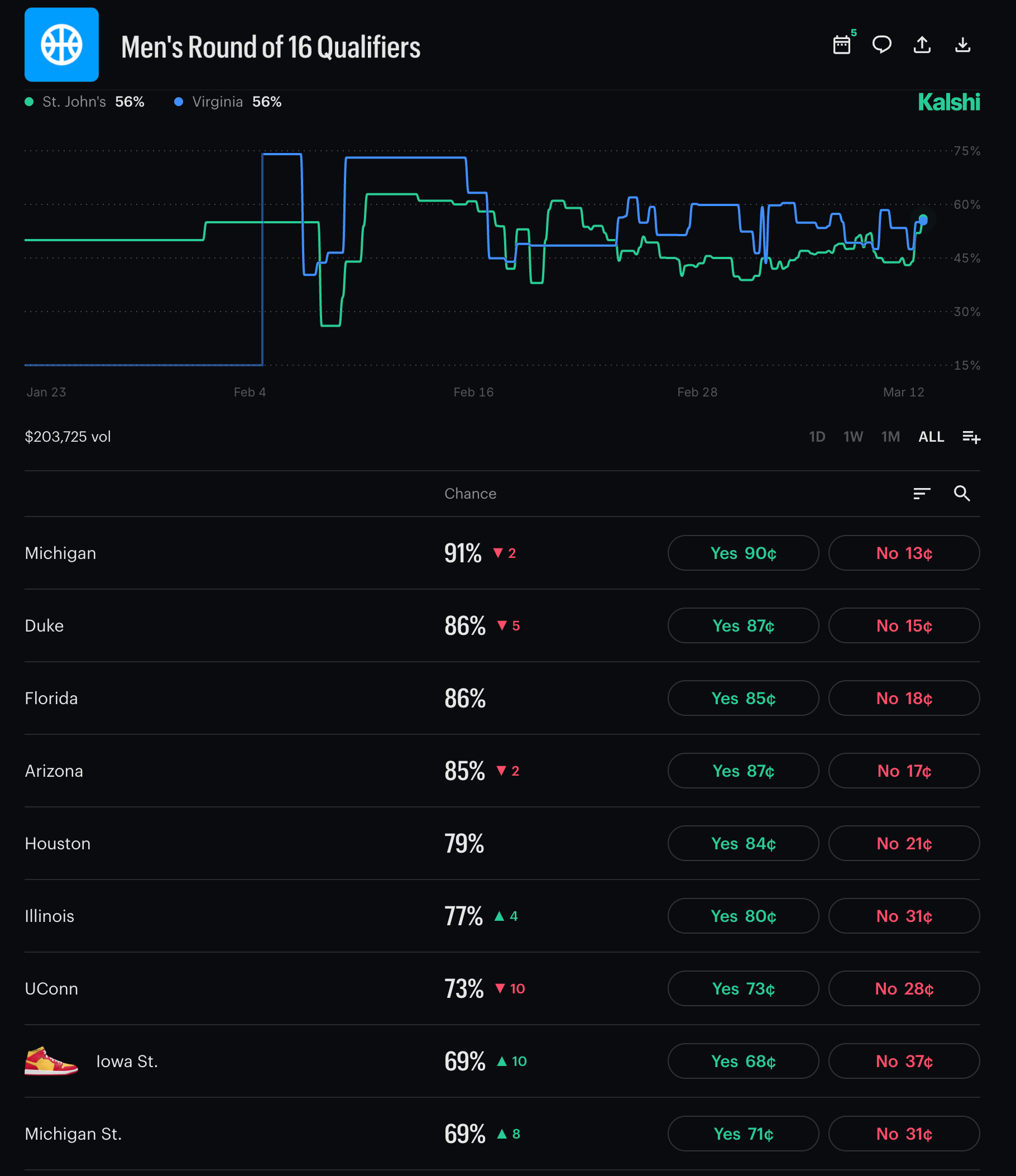Image resolution: width=1016 pixels, height=1176 pixels.
Task: Buy Michigan Yes at 90¢
Action: tap(742, 553)
